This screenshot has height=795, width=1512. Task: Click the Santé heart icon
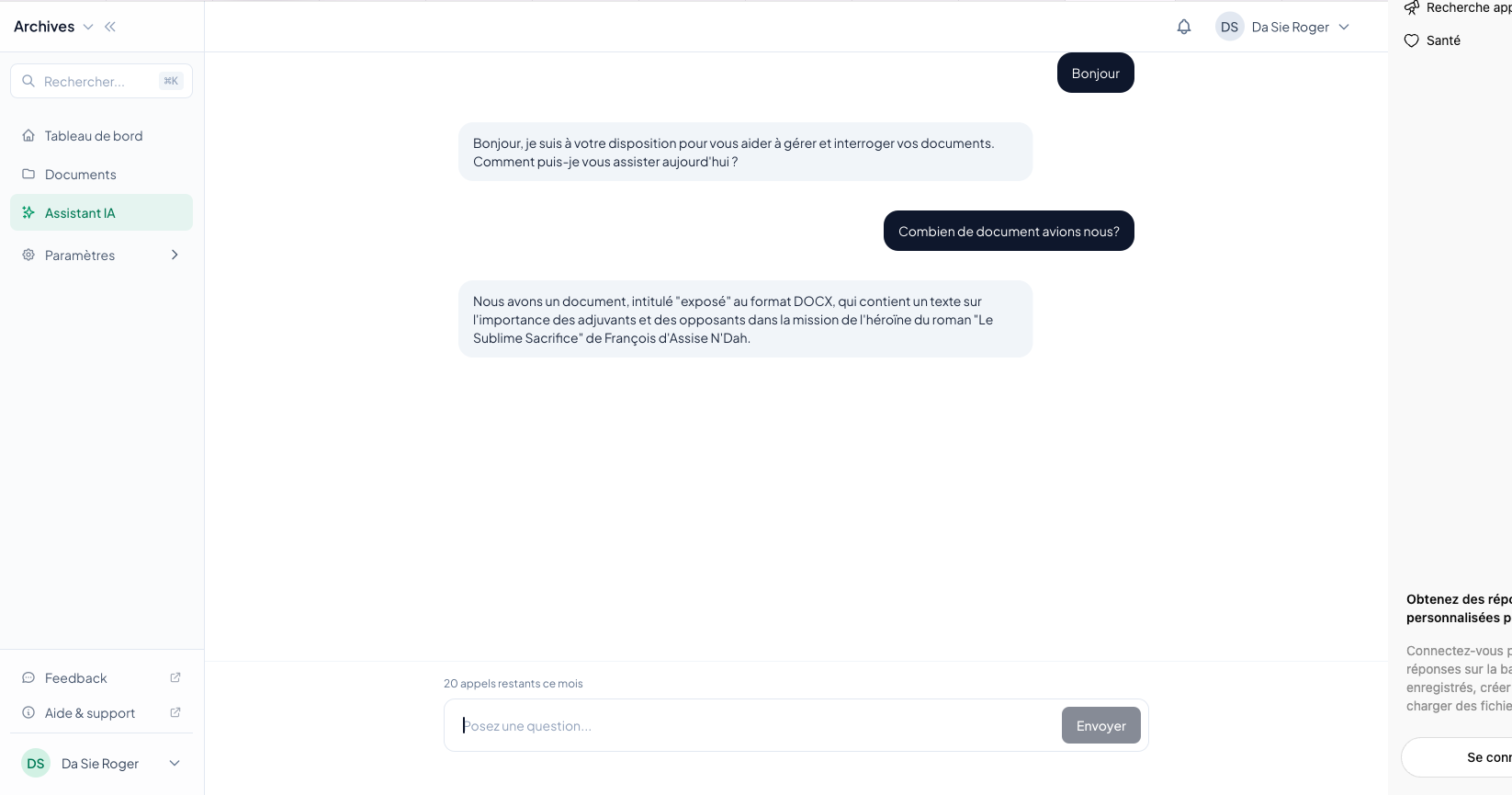point(1412,40)
